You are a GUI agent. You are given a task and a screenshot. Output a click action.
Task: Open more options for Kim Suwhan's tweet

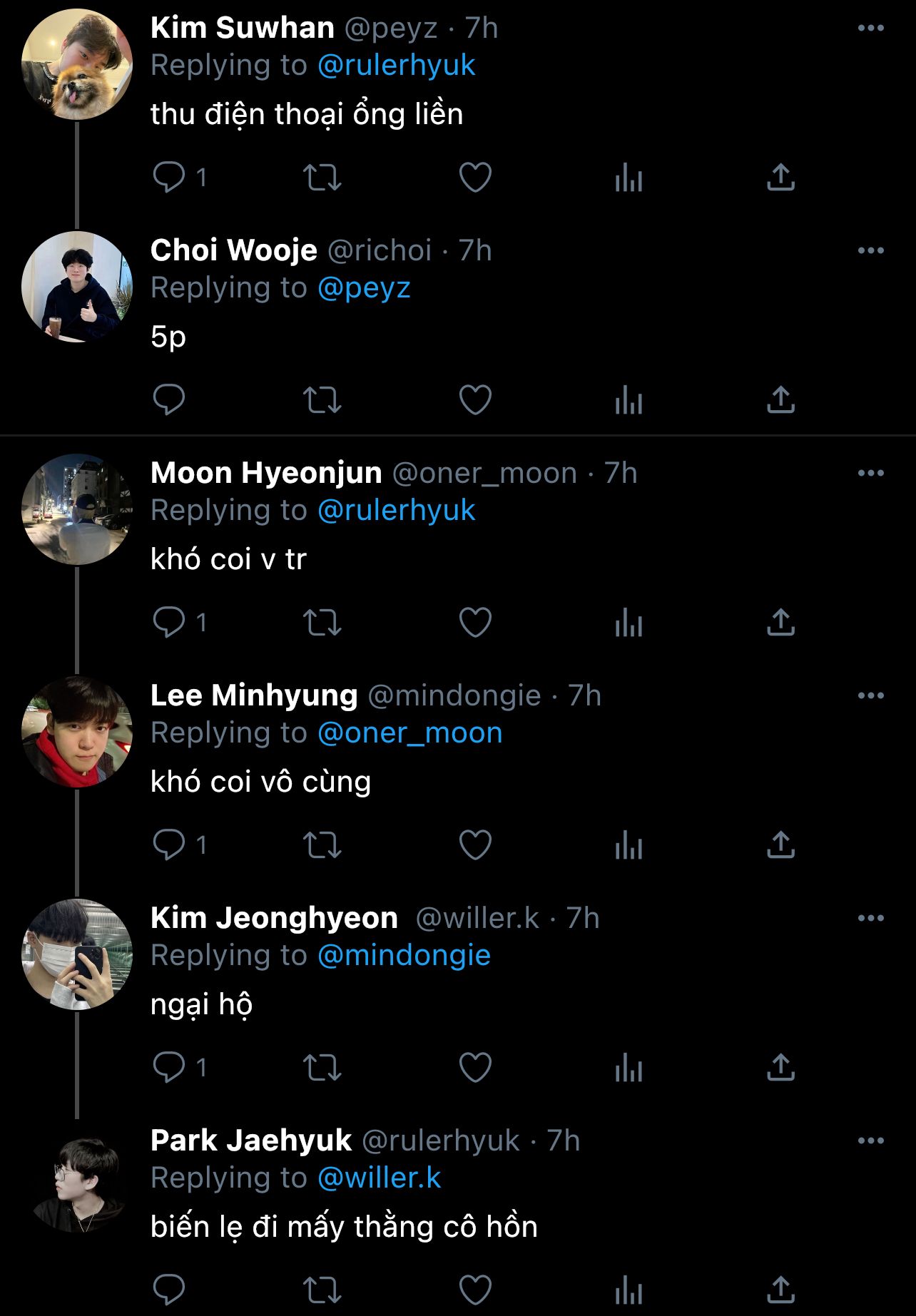[x=870, y=29]
